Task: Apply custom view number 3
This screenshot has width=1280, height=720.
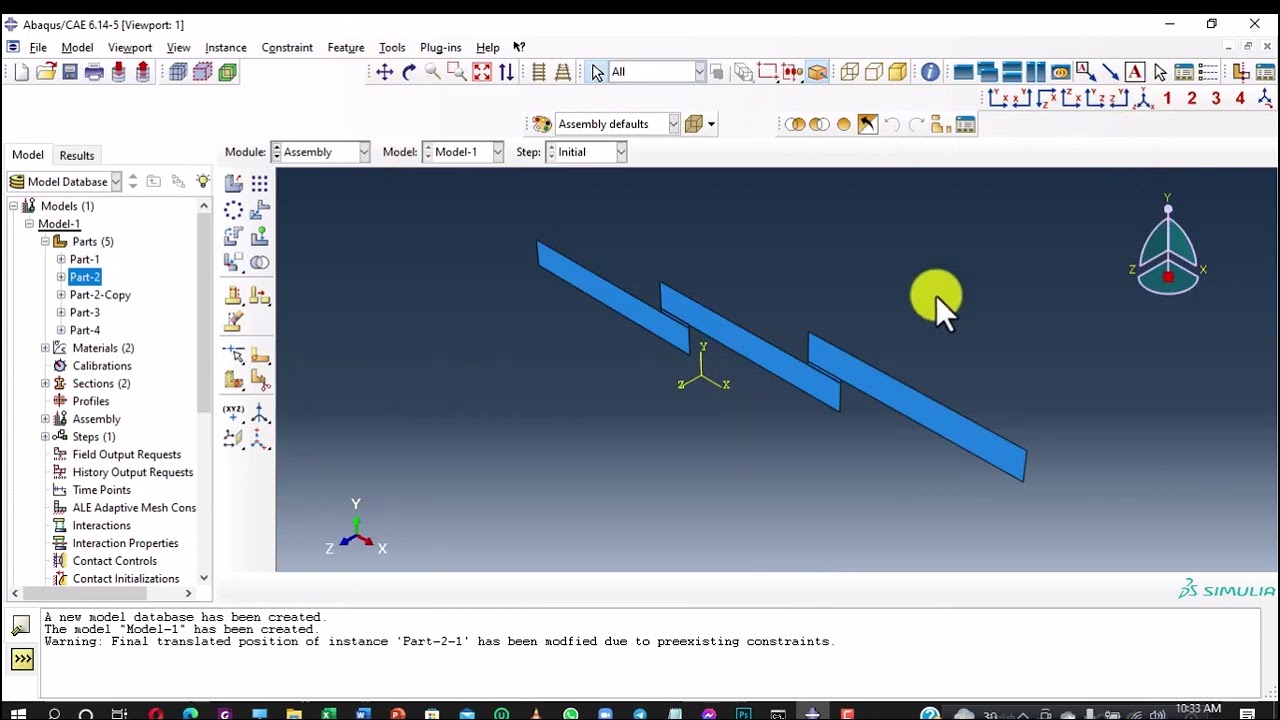Action: point(1216,98)
